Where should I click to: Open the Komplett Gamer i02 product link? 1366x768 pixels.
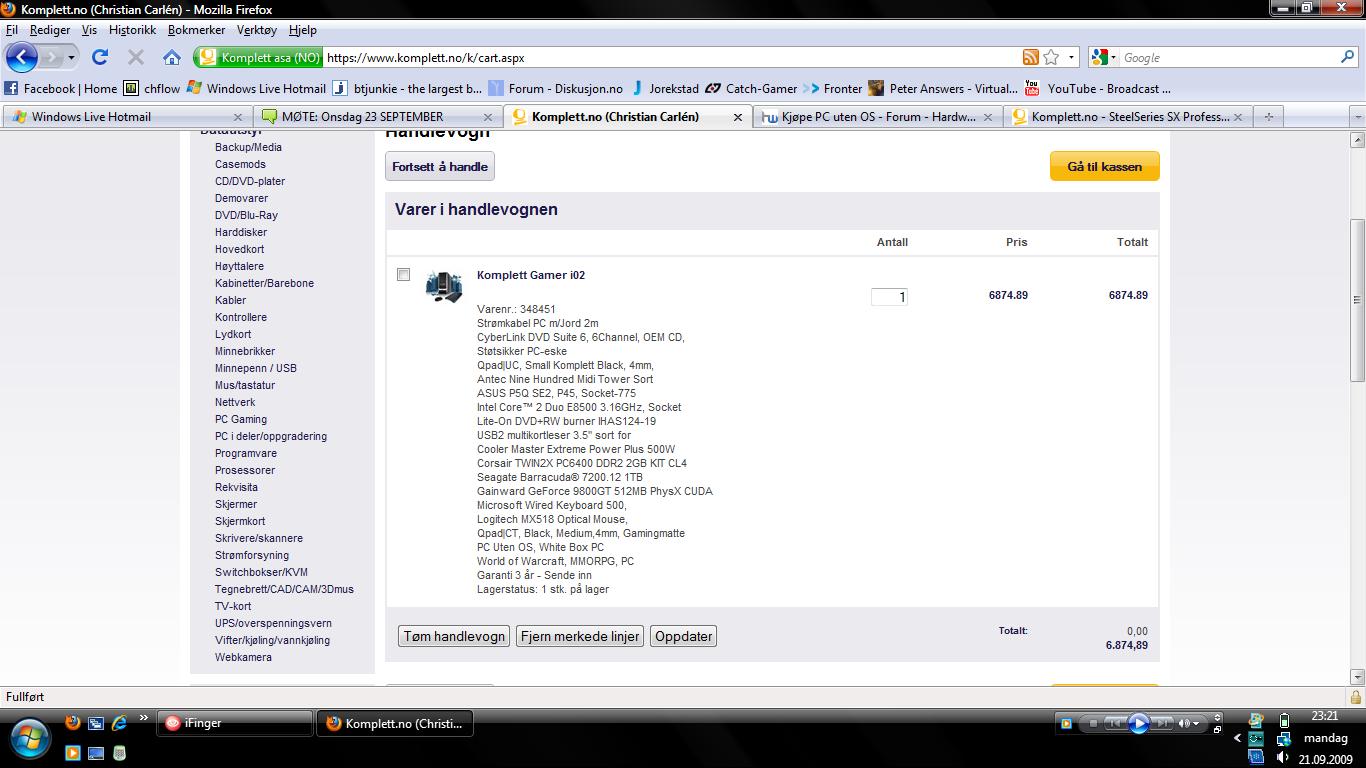(x=531, y=275)
